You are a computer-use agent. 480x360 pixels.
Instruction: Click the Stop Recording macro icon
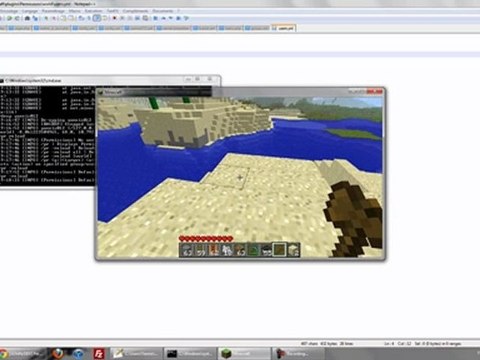tap(122, 18)
